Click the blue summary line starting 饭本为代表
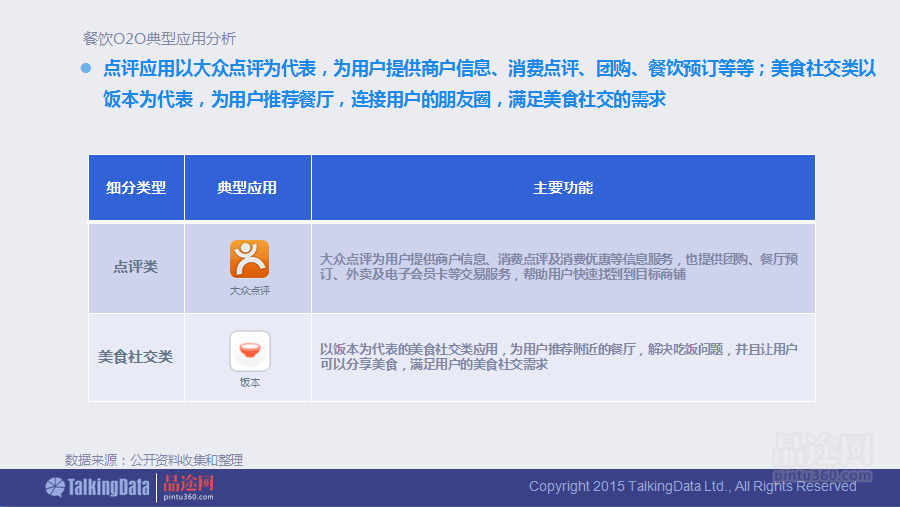The image size is (900, 507). pos(384,99)
